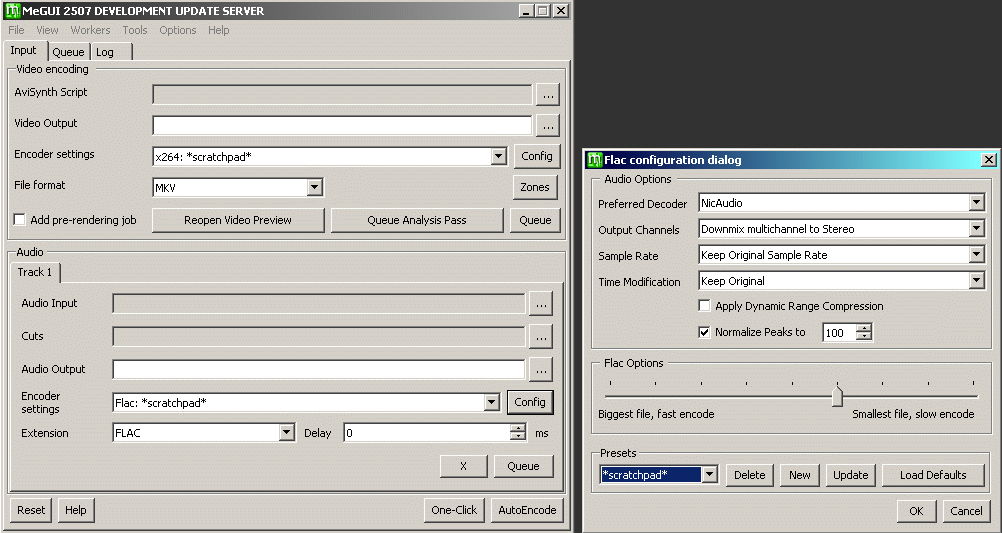The height and width of the screenshot is (533, 1002).
Task: Open Preferred Decoder NicAudio dropdown
Action: click(x=976, y=203)
